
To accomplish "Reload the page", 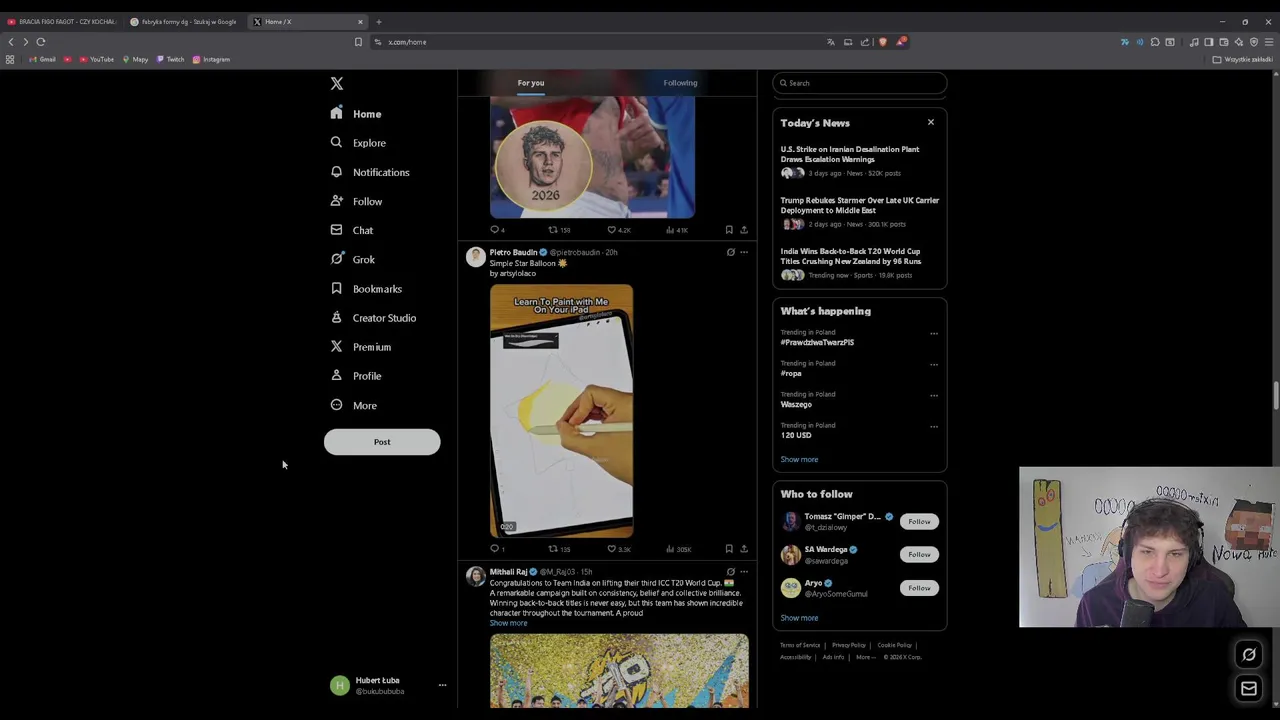I will [41, 42].
